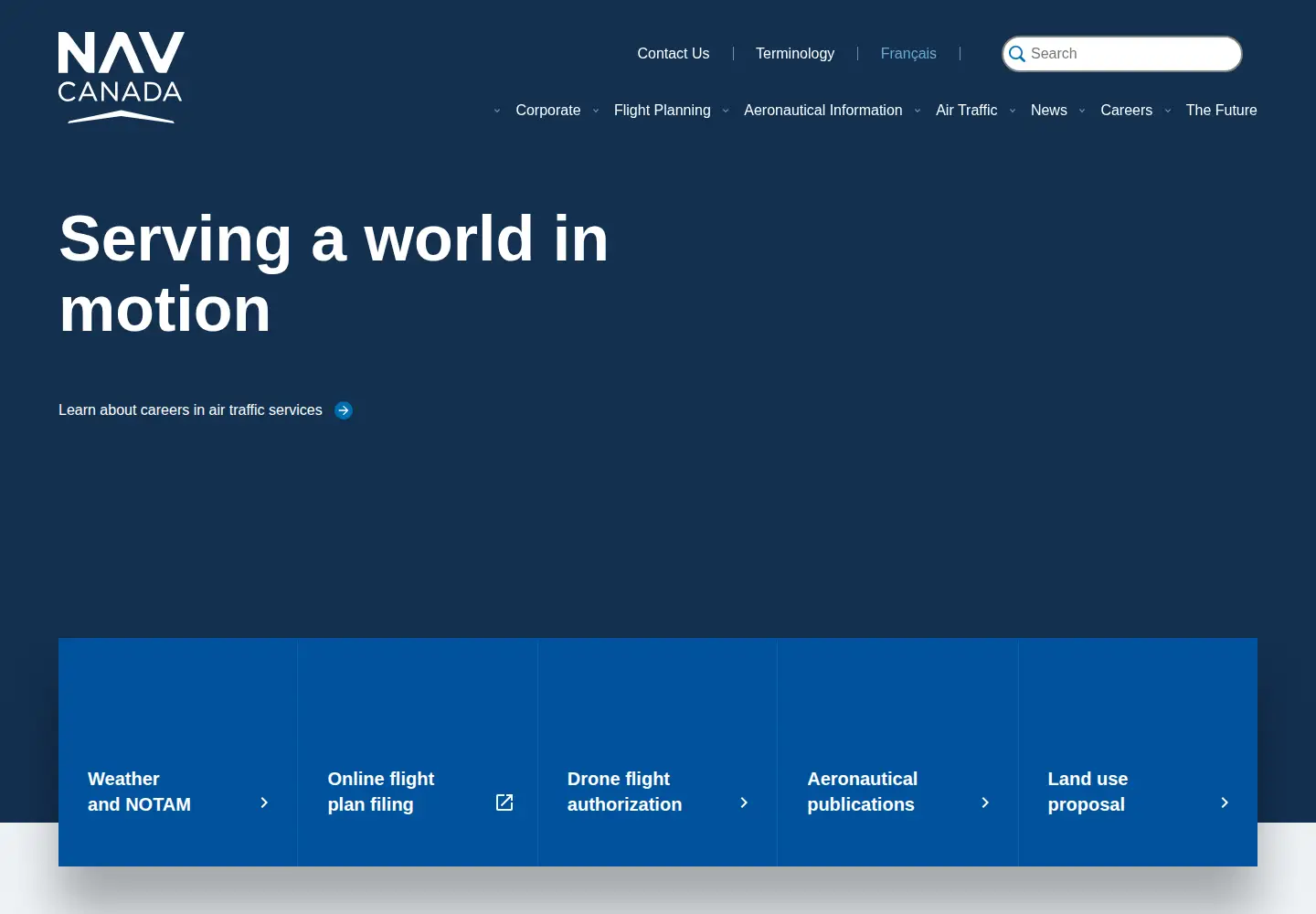Expand the dropdown chevron beside Air Traffic
The image size is (1316, 914).
[918, 111]
